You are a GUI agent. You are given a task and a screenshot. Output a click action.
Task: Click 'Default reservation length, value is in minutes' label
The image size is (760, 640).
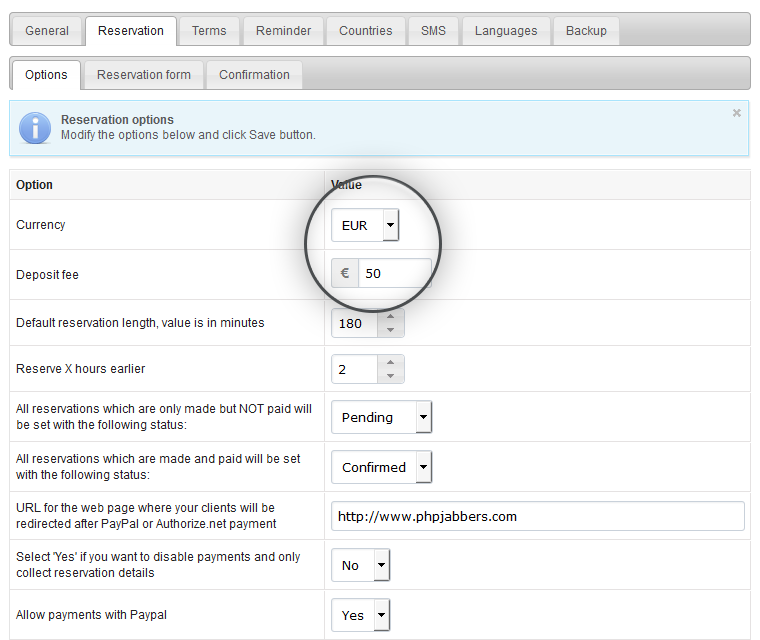point(140,323)
